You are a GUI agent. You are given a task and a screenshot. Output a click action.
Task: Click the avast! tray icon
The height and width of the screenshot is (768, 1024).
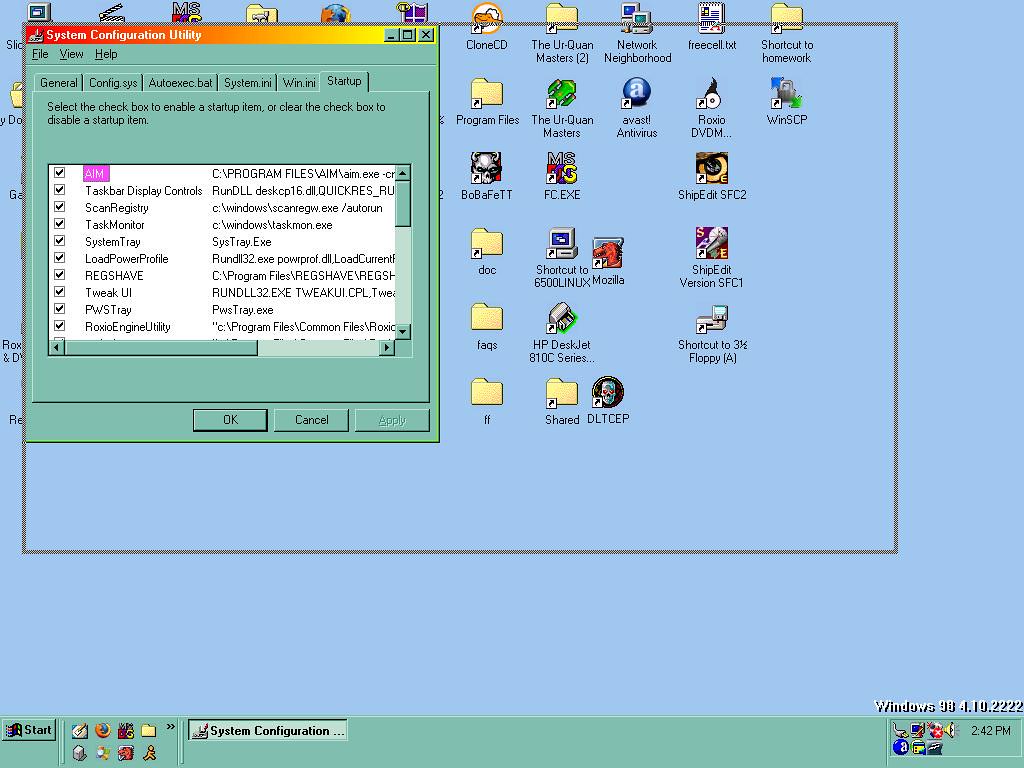click(901, 747)
